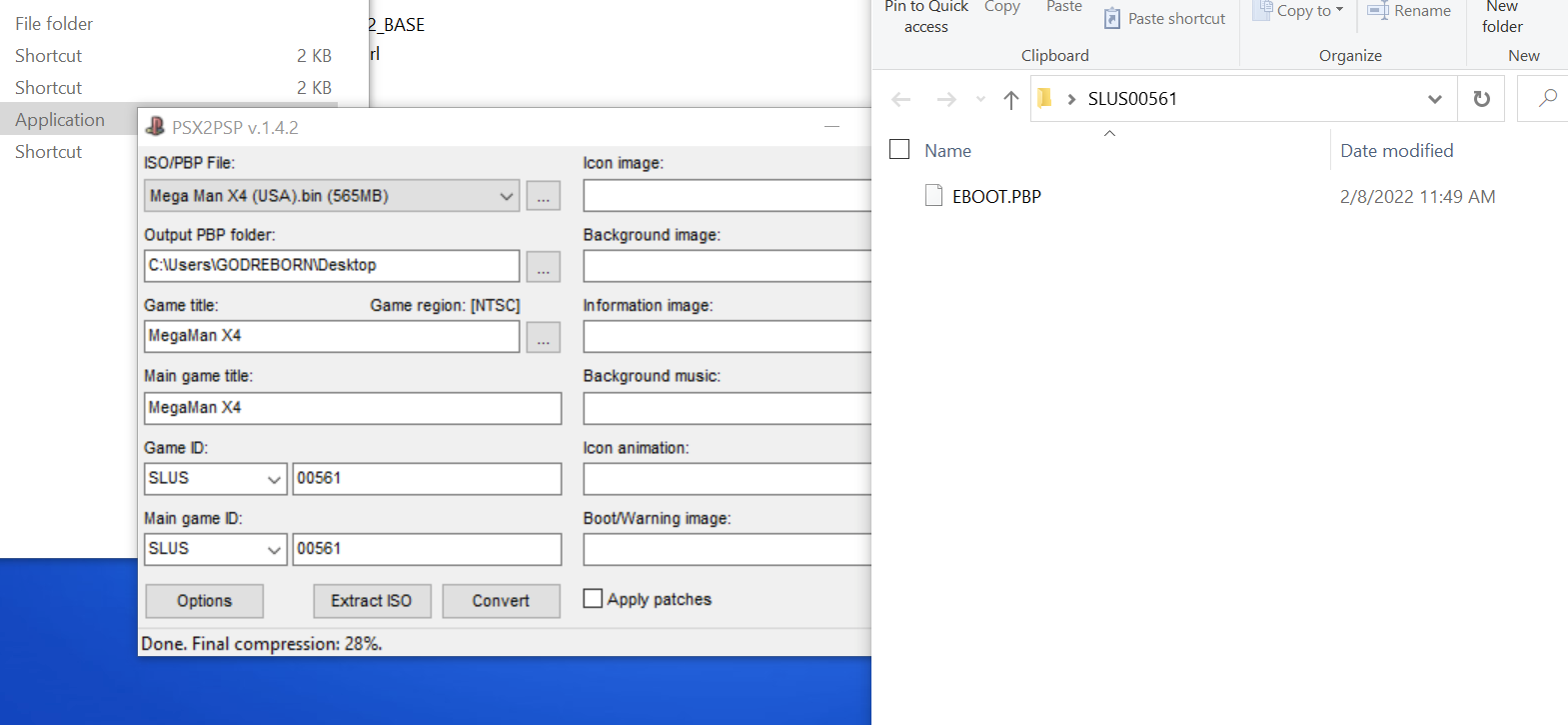Click the Output PBP folder path field
The image size is (1568, 725).
tap(332, 266)
